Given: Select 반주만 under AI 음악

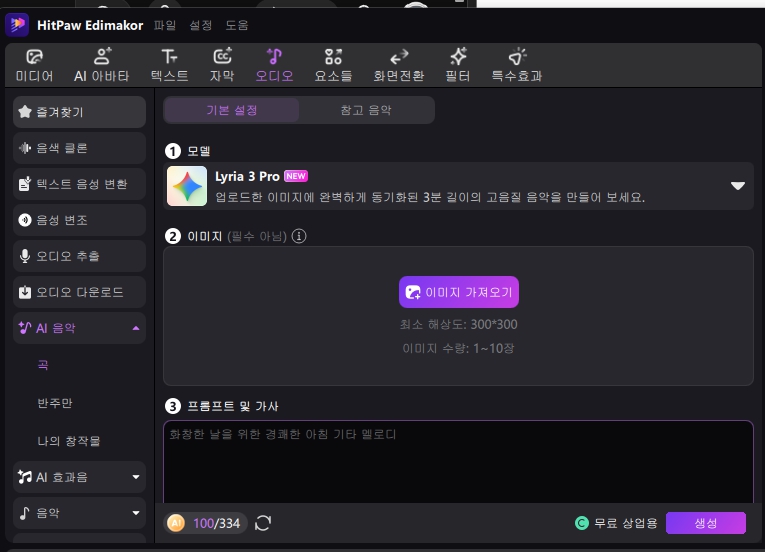Looking at the screenshot, I should [x=55, y=403].
